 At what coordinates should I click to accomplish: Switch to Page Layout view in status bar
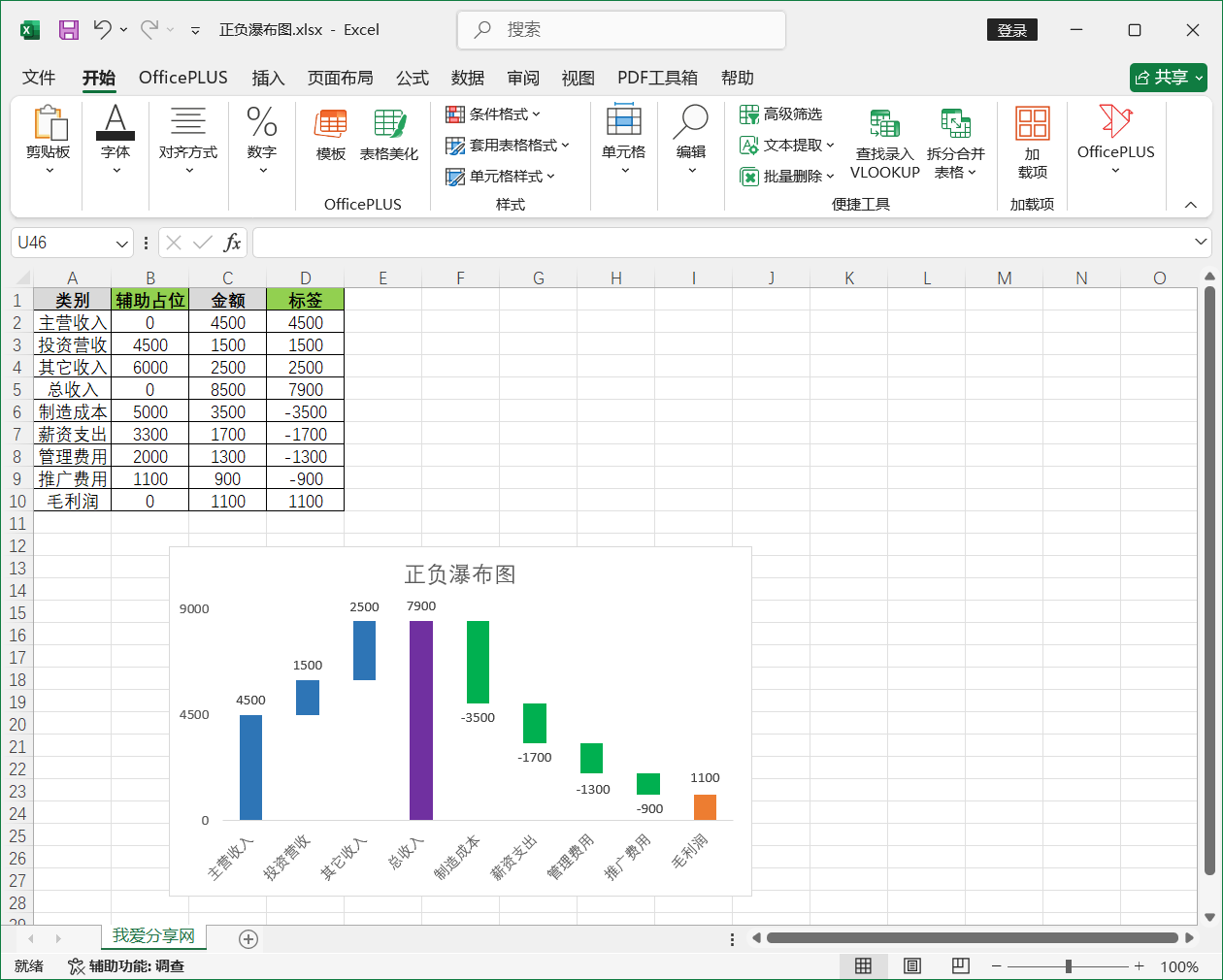911,965
